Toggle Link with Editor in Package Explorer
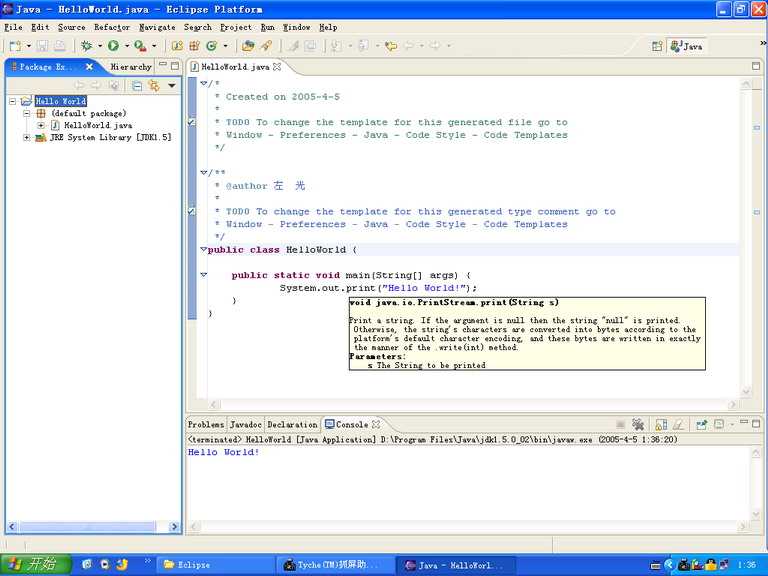768x576 pixels. click(x=154, y=86)
